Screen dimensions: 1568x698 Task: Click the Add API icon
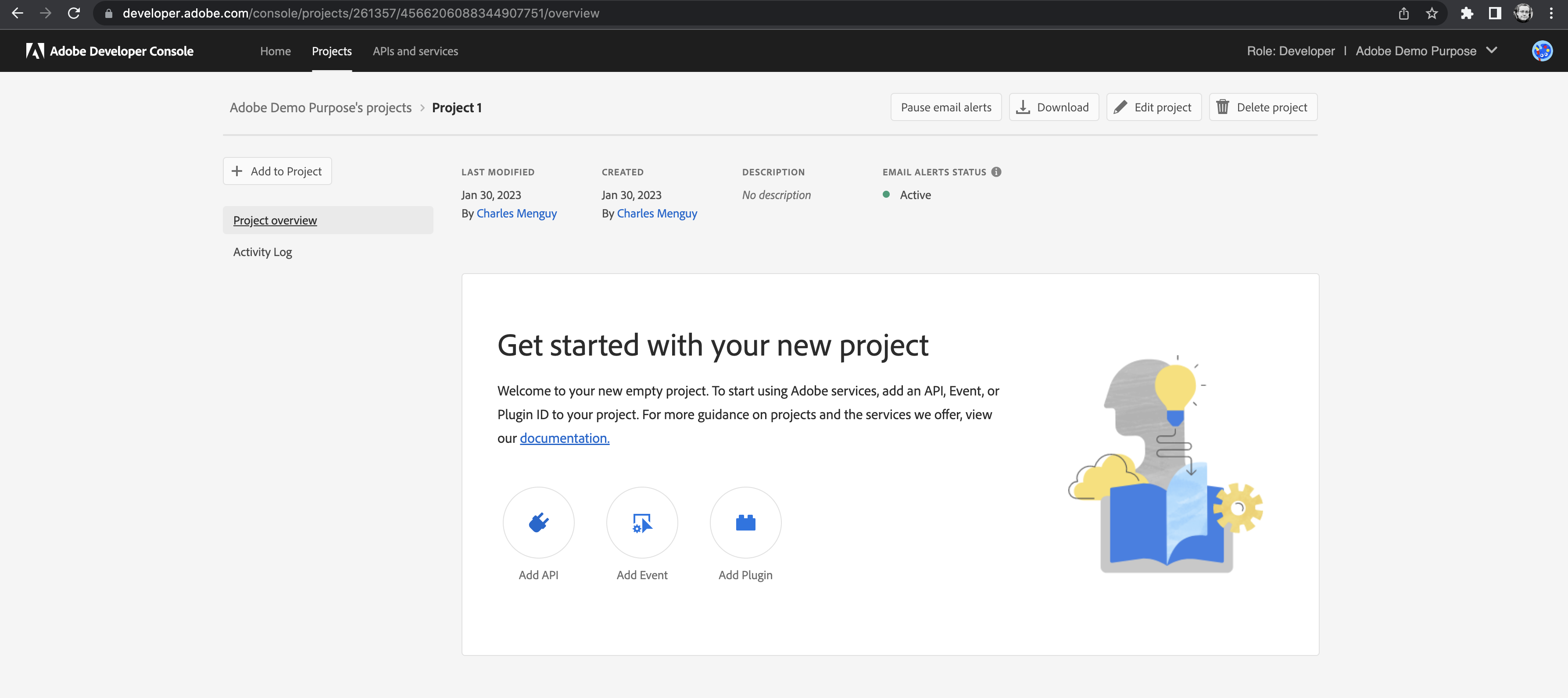coord(538,522)
